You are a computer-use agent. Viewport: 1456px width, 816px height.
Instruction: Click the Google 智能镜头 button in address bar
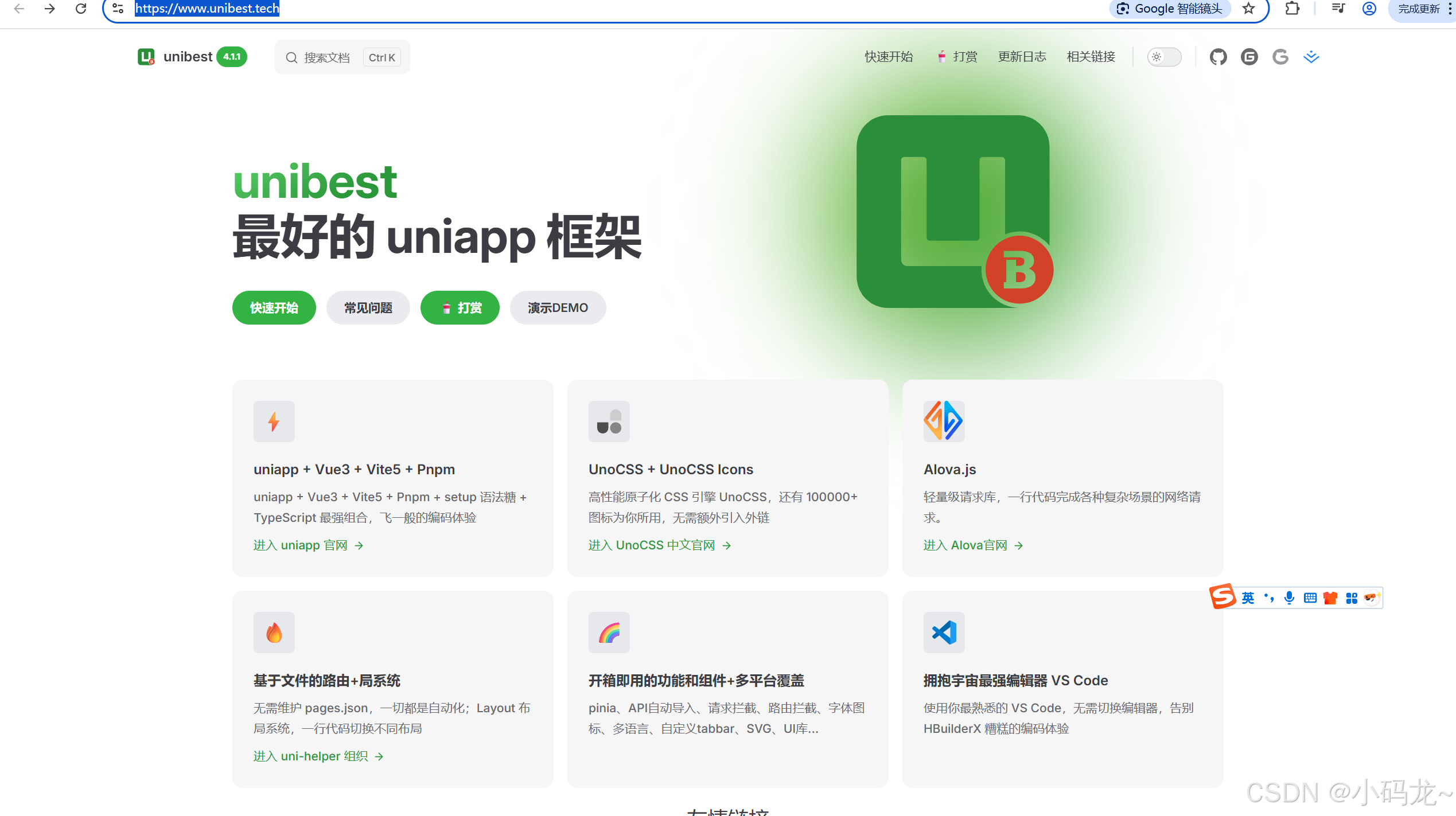pyautogui.click(x=1170, y=9)
